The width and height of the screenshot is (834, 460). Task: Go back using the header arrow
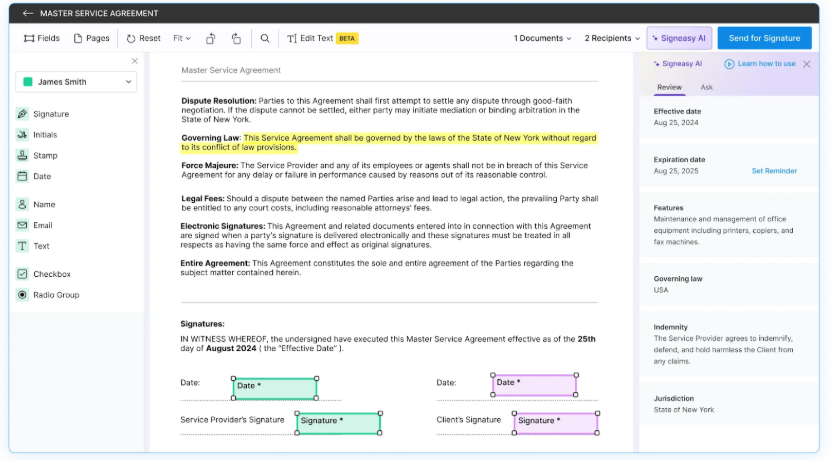point(27,13)
